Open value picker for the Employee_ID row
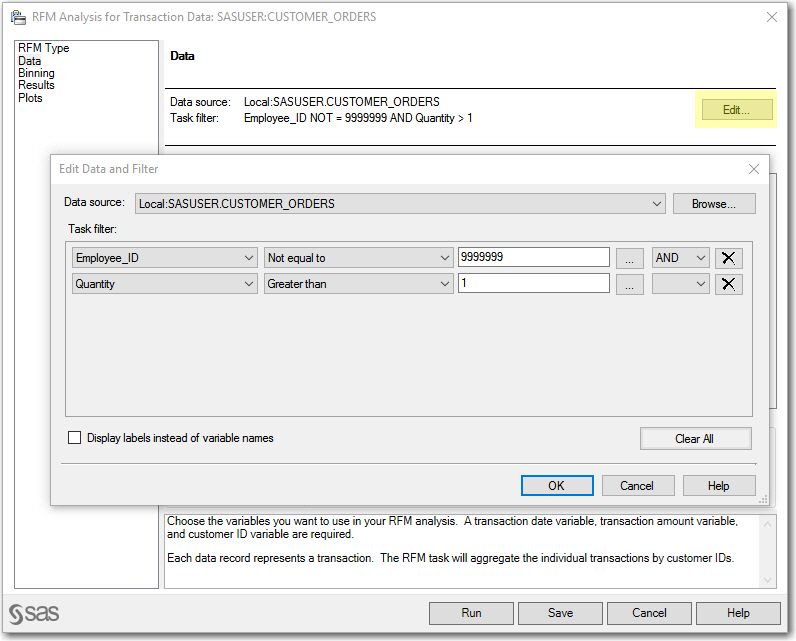Image resolution: width=796 pixels, height=641 pixels. coord(629,258)
